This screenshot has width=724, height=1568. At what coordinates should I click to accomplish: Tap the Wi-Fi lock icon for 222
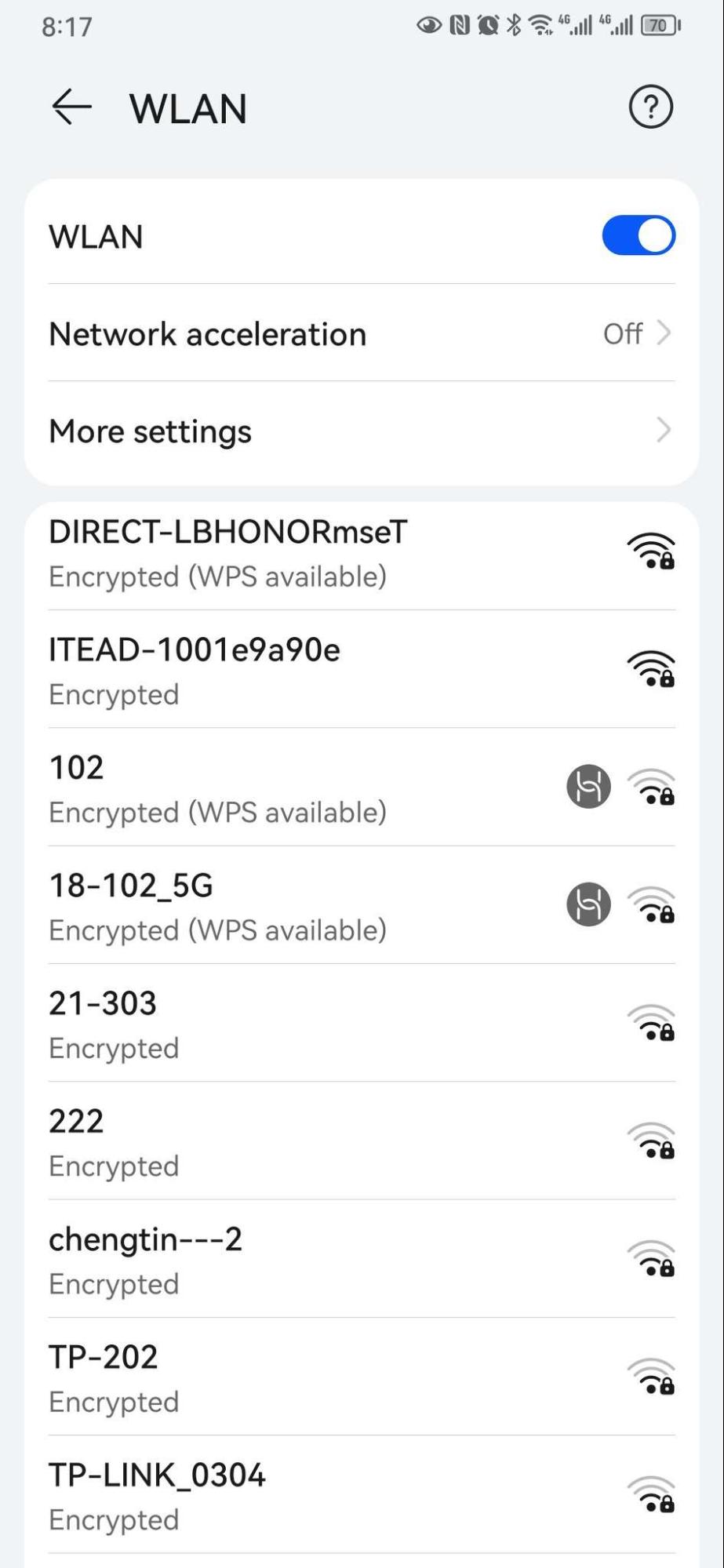click(x=651, y=1140)
